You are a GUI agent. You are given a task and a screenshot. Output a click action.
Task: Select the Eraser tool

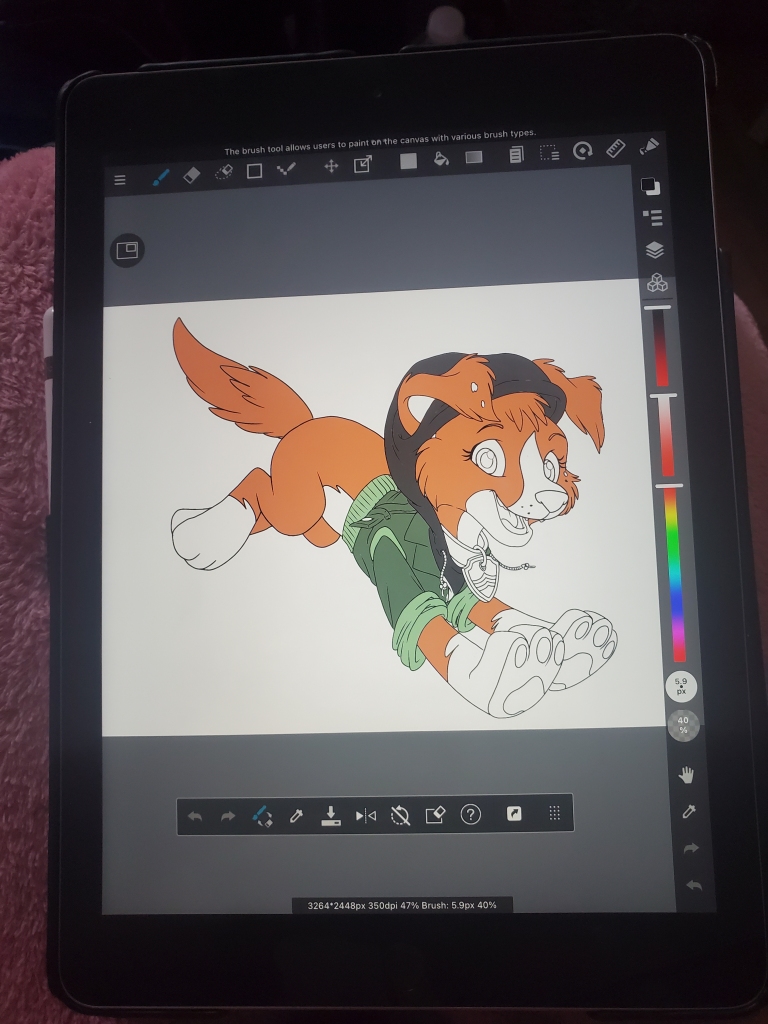pyautogui.click(x=192, y=175)
